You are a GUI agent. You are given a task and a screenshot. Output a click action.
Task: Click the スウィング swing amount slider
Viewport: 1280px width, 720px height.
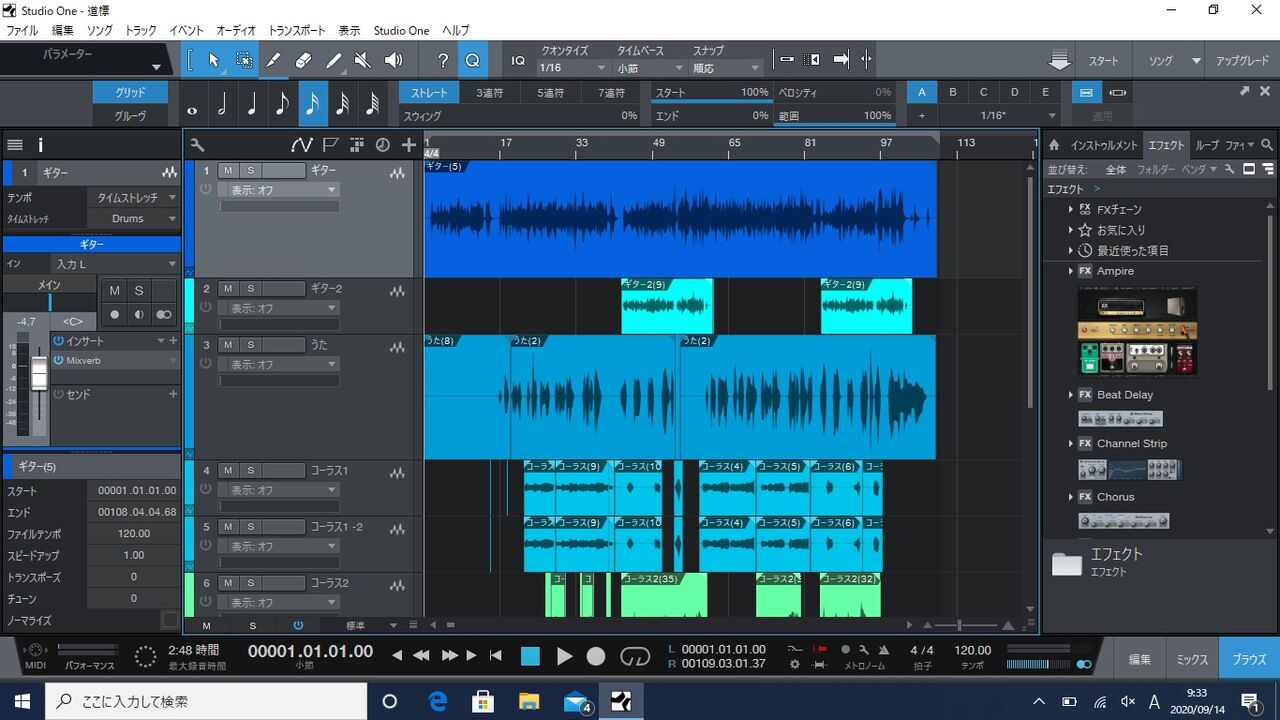520,116
